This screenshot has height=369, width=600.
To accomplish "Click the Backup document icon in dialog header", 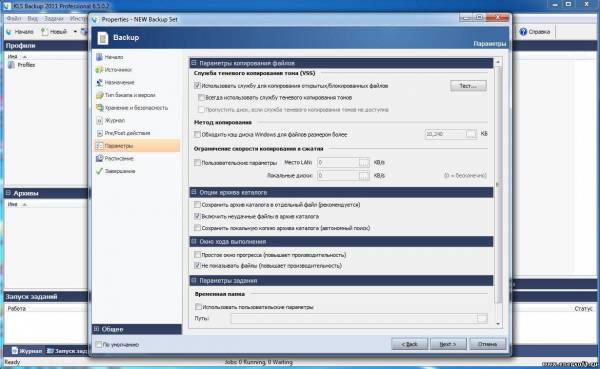I will pyautogui.click(x=103, y=38).
